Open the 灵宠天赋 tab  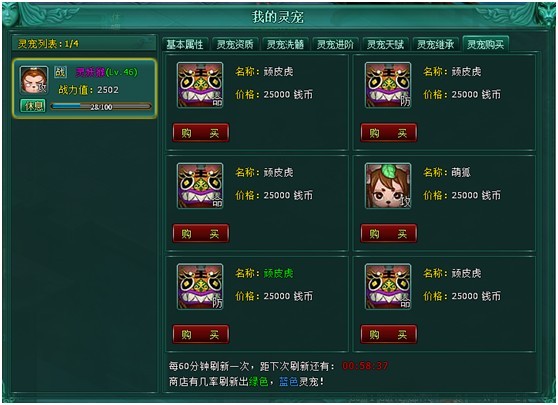click(x=385, y=44)
